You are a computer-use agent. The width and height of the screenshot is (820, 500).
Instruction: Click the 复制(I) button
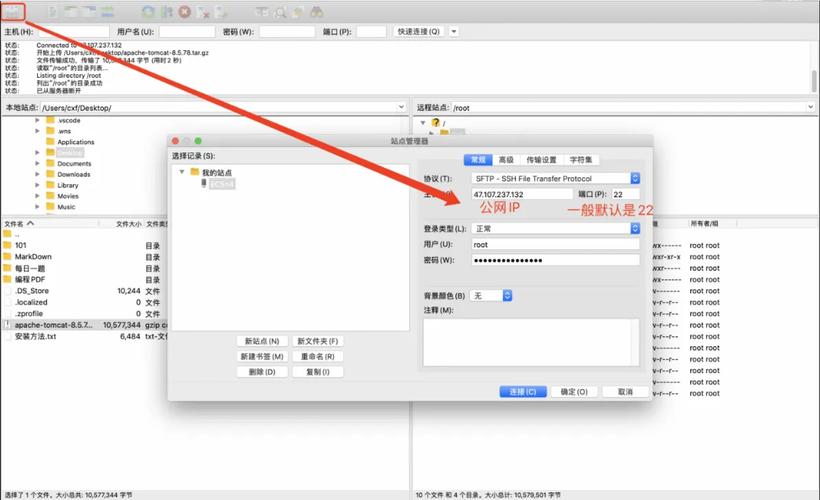point(317,372)
